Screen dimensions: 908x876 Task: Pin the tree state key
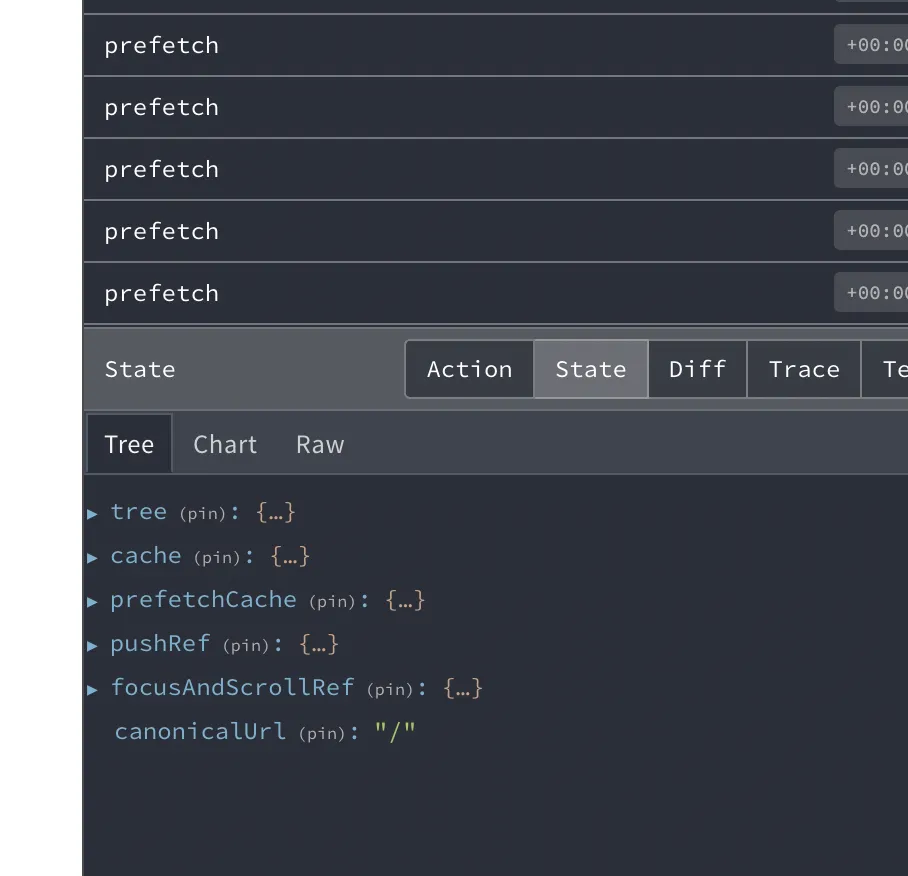(x=203, y=513)
